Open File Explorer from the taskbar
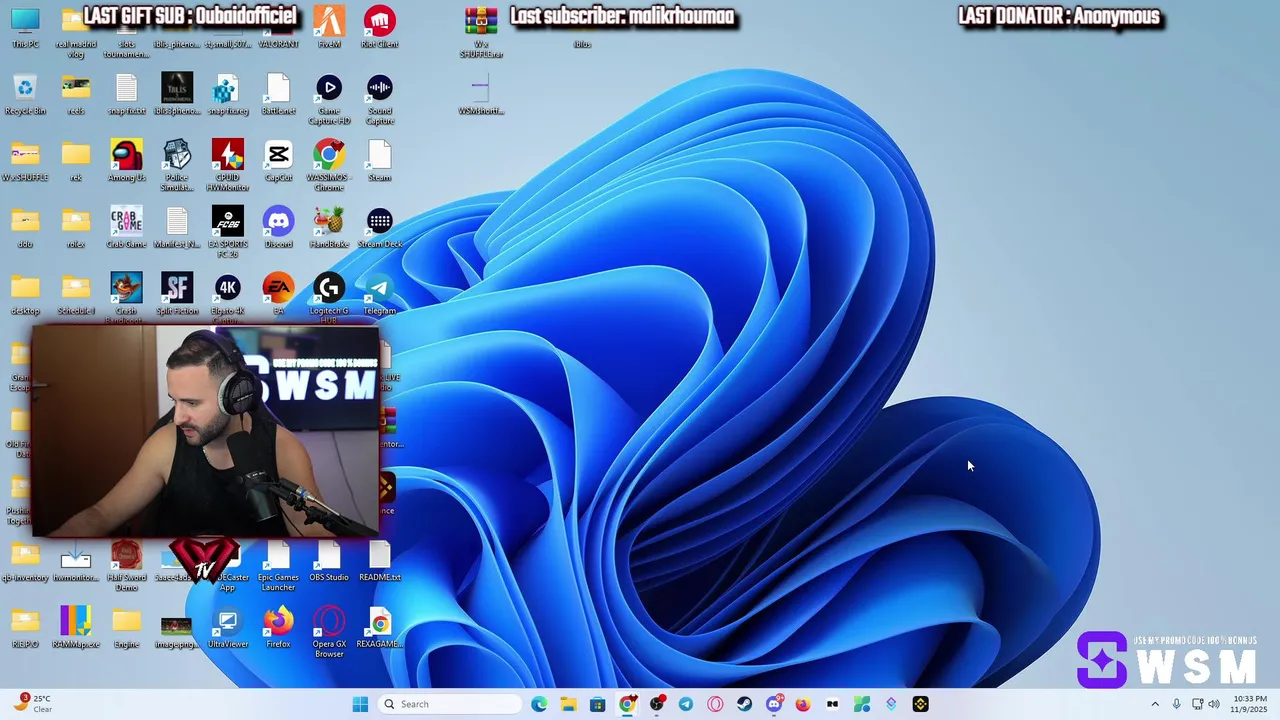The height and width of the screenshot is (720, 1280). 568,704
